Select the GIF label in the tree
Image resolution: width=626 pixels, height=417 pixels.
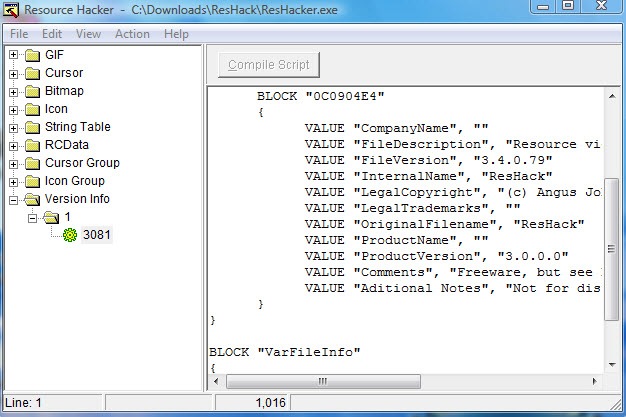54,55
